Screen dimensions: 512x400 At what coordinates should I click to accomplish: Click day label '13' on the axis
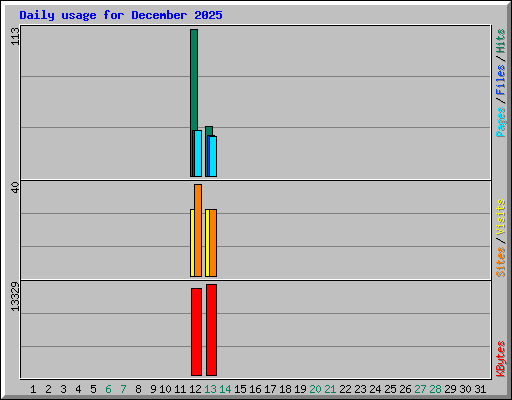click(210, 389)
